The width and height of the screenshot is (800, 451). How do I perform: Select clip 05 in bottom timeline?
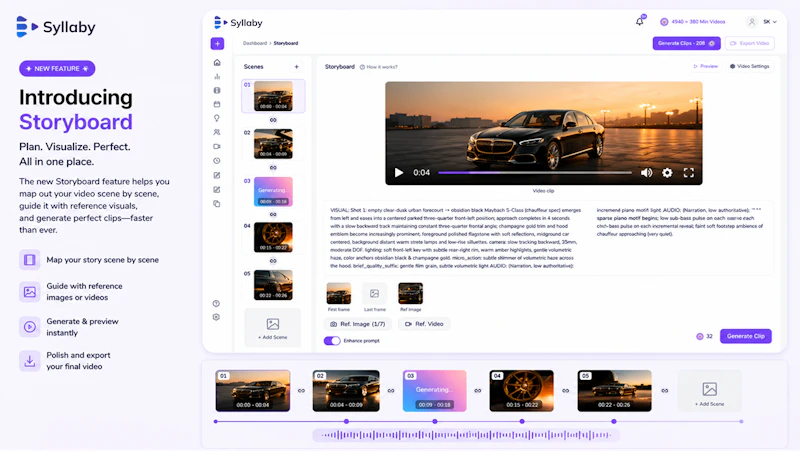coord(614,391)
